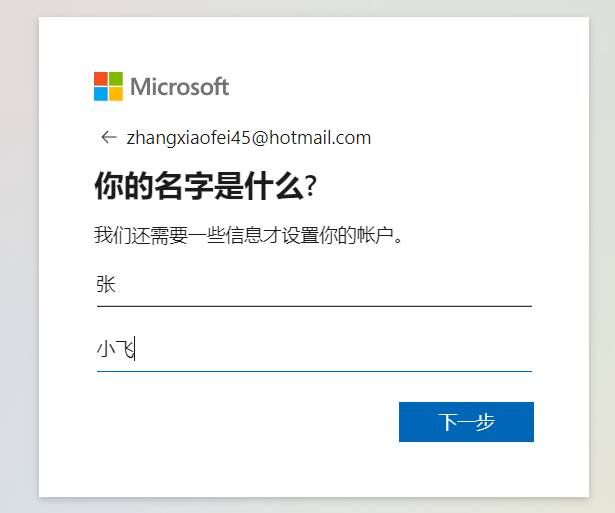Click the 下一步 button
The width and height of the screenshot is (615, 513).
click(466, 422)
